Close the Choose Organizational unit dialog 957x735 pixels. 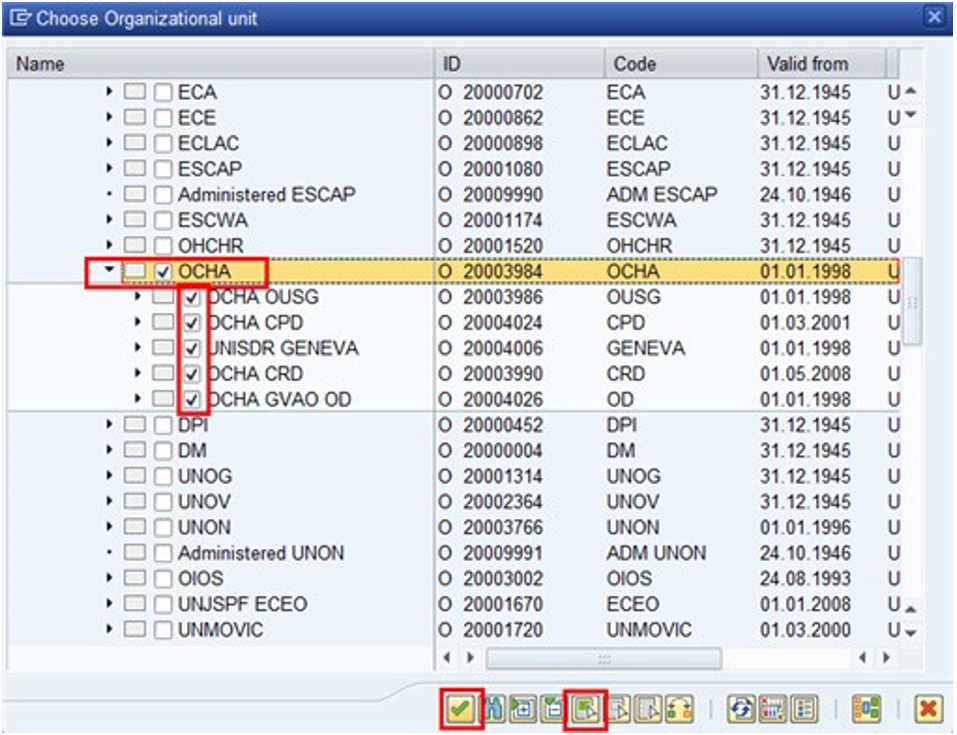(934, 16)
